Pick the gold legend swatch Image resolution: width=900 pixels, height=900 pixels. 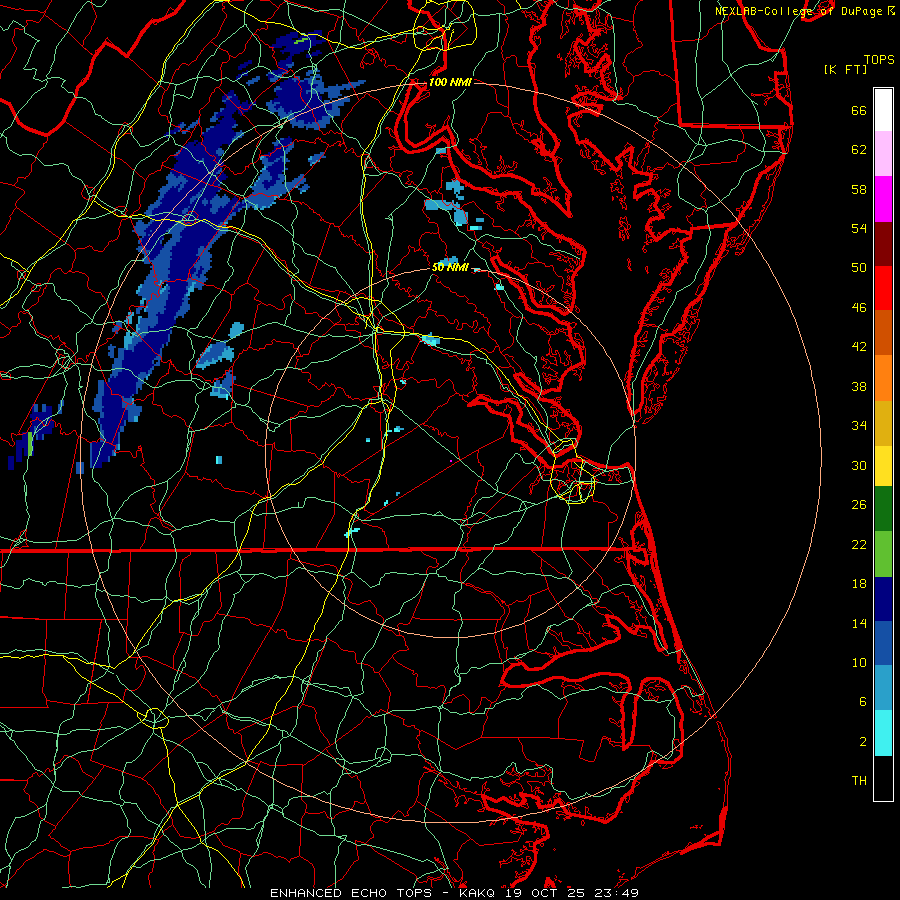tap(883, 424)
